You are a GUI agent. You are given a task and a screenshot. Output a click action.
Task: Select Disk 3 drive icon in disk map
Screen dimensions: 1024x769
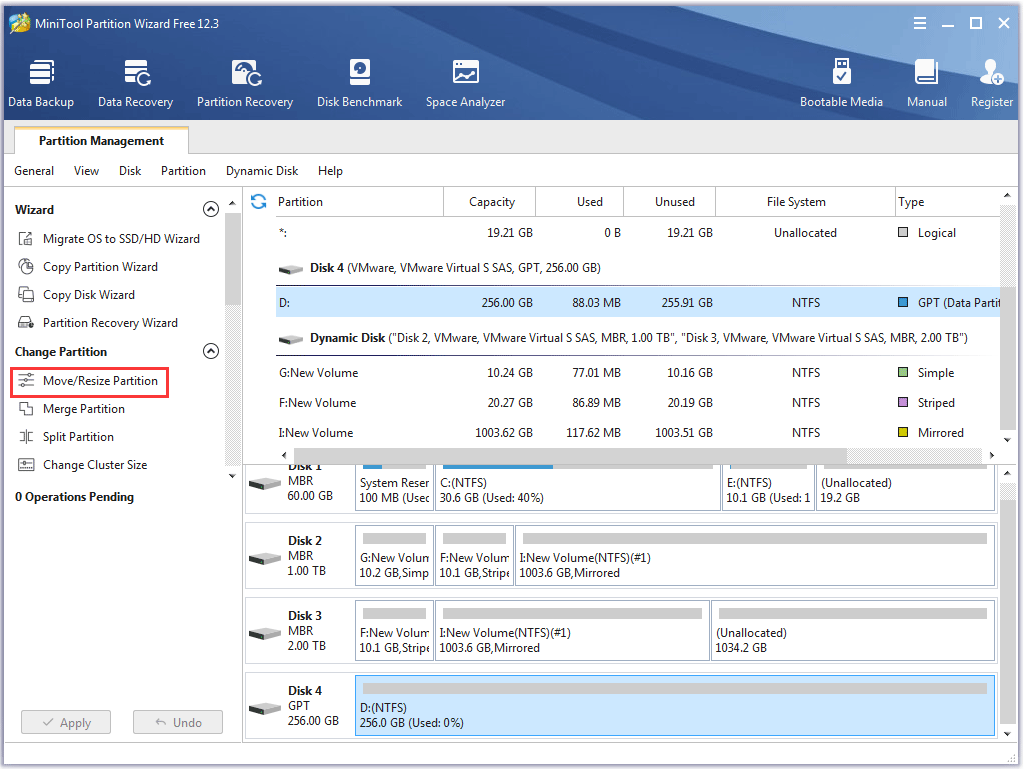coord(265,633)
